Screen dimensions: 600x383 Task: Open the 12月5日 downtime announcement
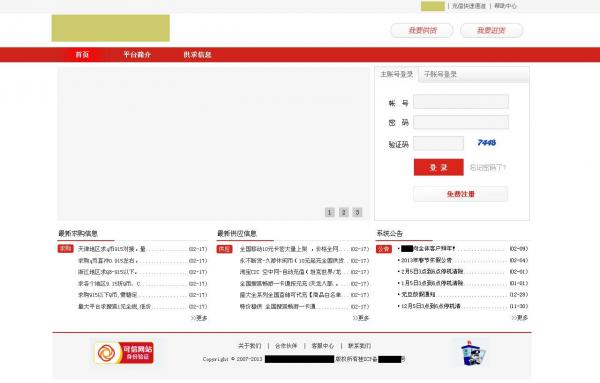(x=430, y=306)
